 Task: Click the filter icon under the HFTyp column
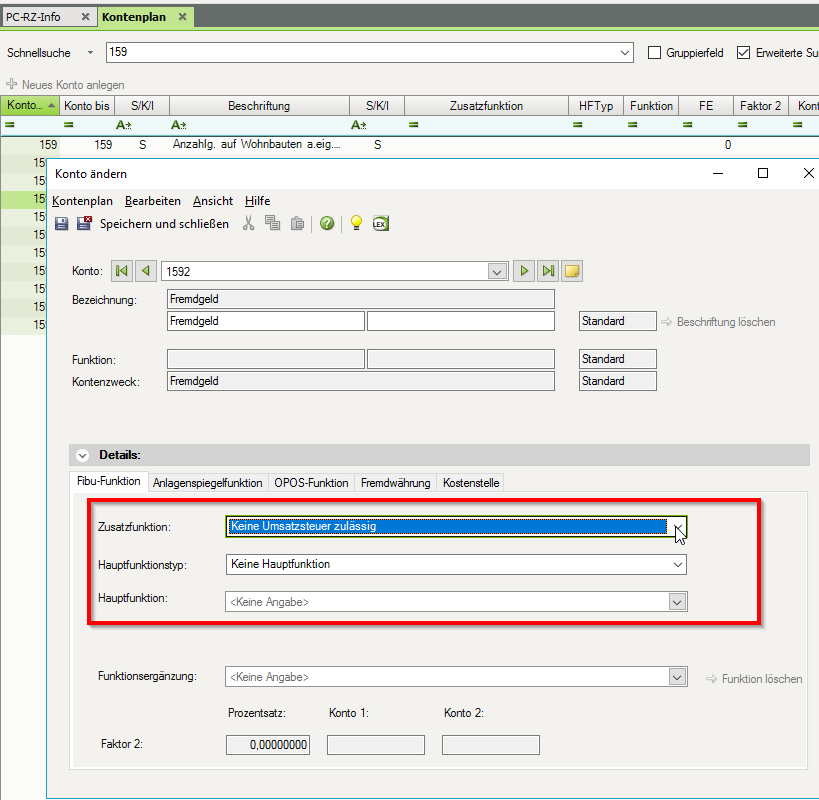(x=577, y=125)
